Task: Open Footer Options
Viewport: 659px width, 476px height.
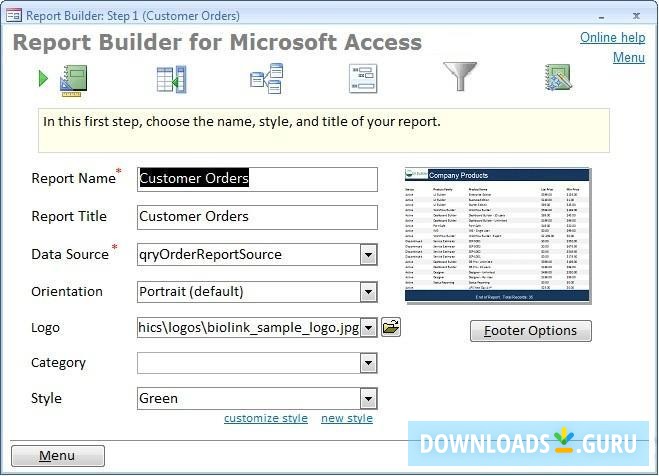Action: click(x=530, y=331)
